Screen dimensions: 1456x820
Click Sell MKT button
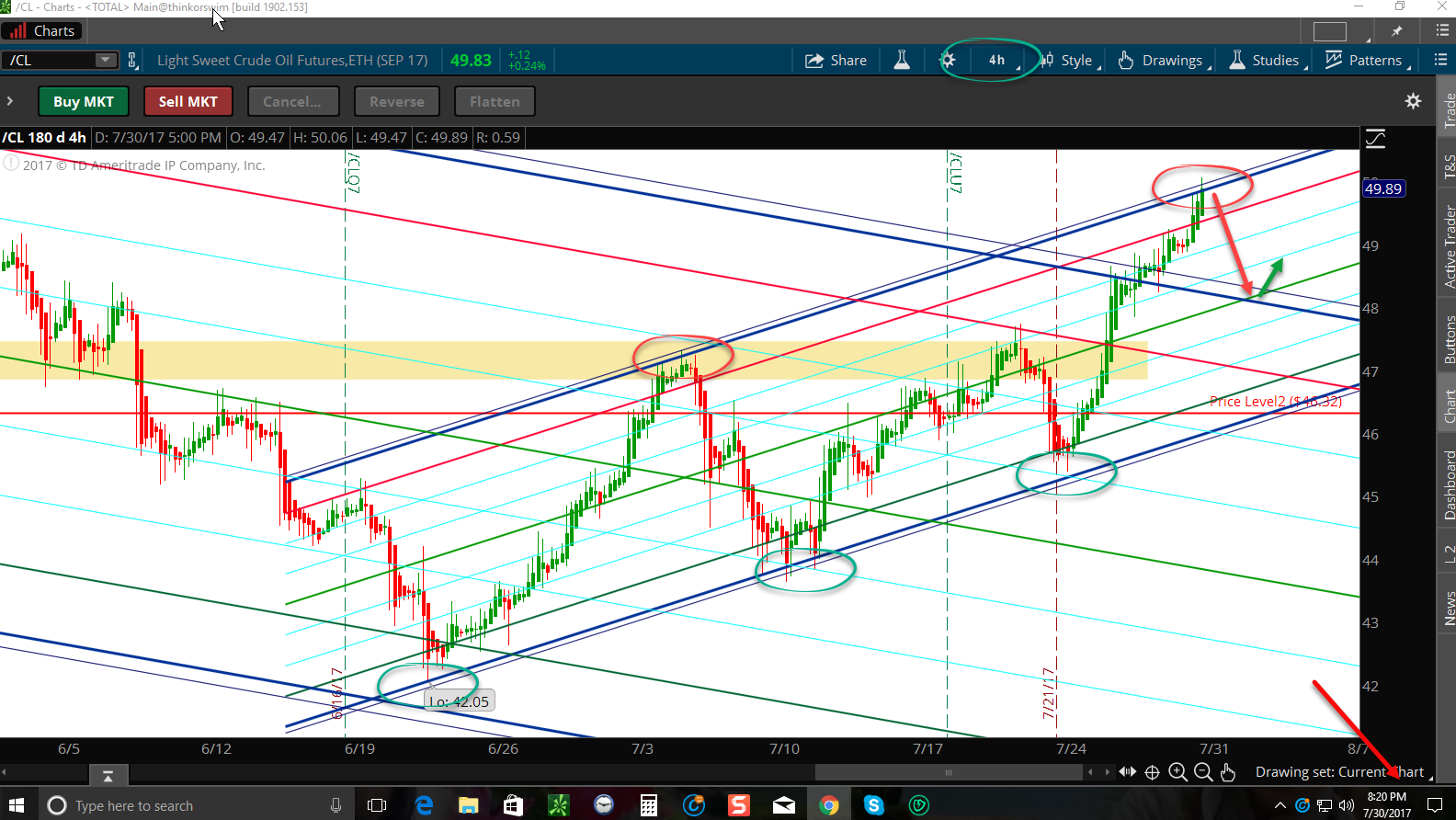pyautogui.click(x=188, y=101)
